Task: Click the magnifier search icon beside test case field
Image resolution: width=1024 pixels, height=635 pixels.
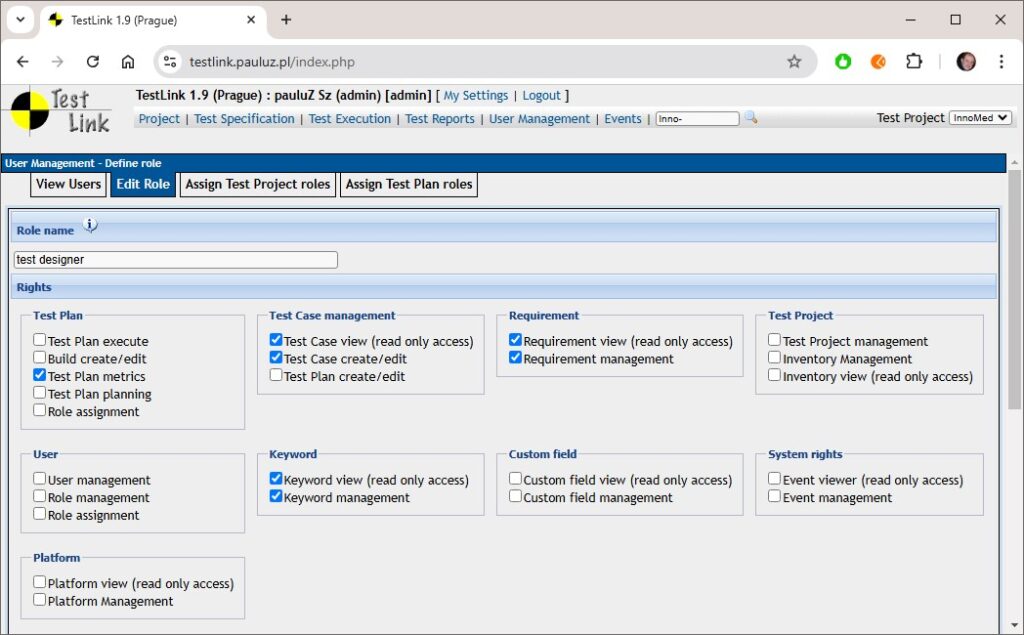Action: pyautogui.click(x=750, y=118)
